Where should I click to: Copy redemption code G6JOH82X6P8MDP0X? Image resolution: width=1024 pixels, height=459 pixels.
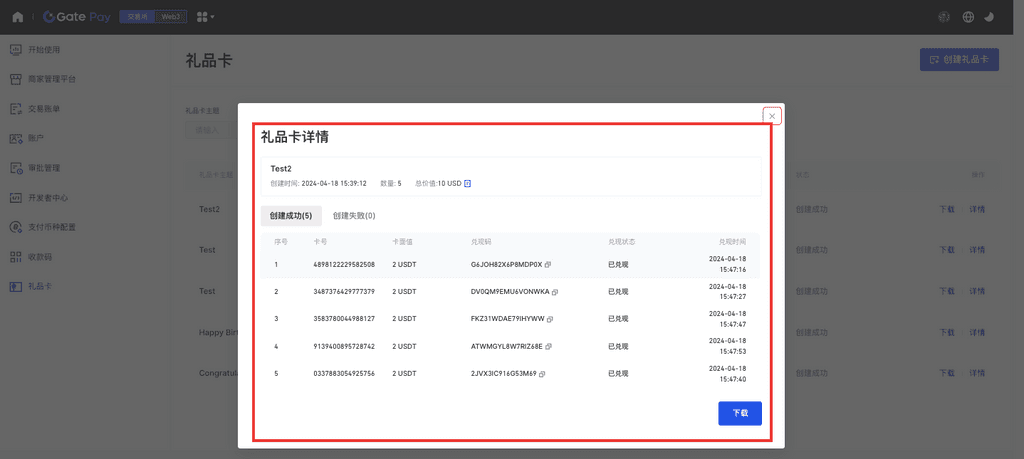[x=548, y=265]
